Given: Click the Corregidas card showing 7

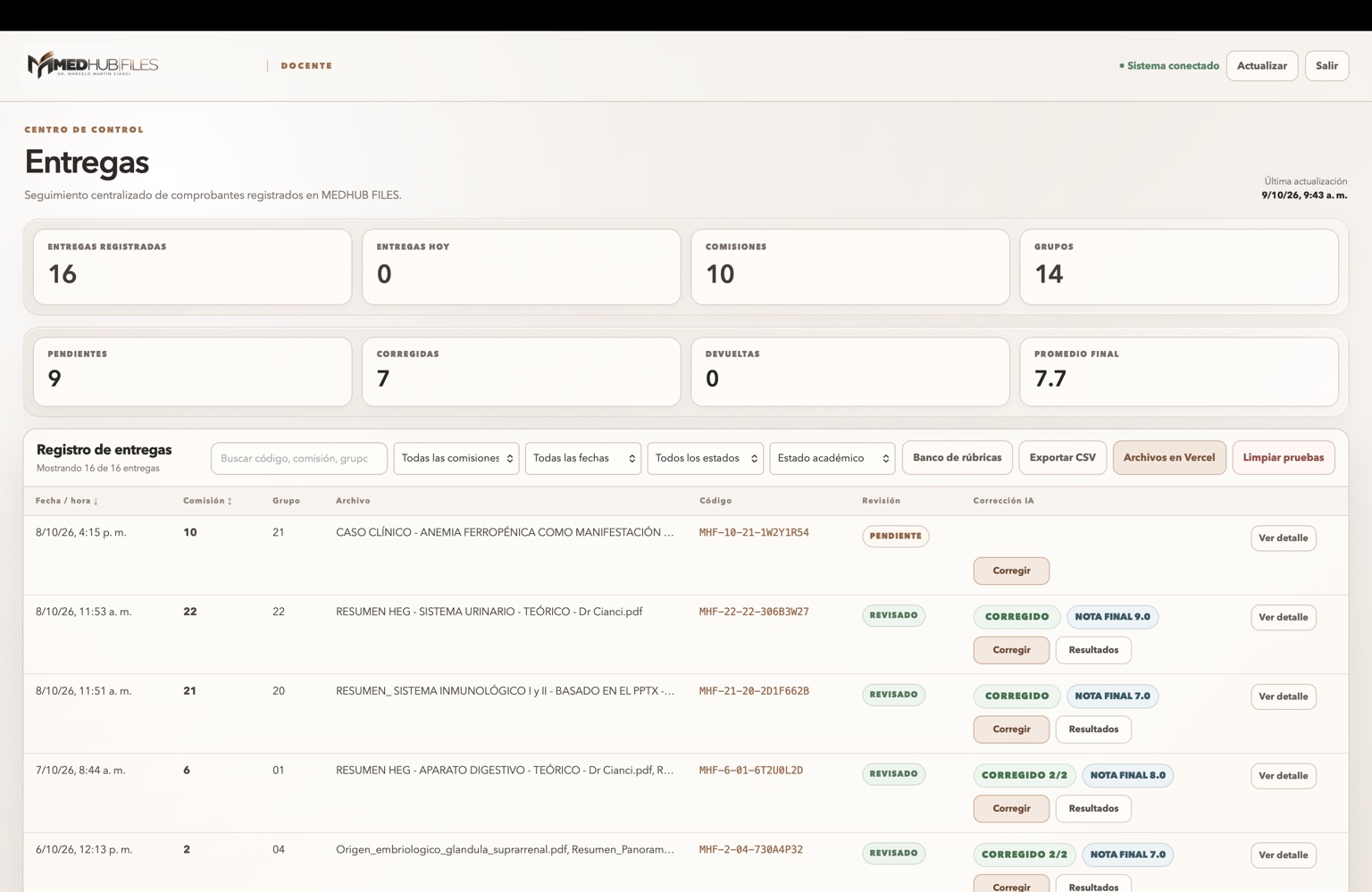Looking at the screenshot, I should point(522,372).
